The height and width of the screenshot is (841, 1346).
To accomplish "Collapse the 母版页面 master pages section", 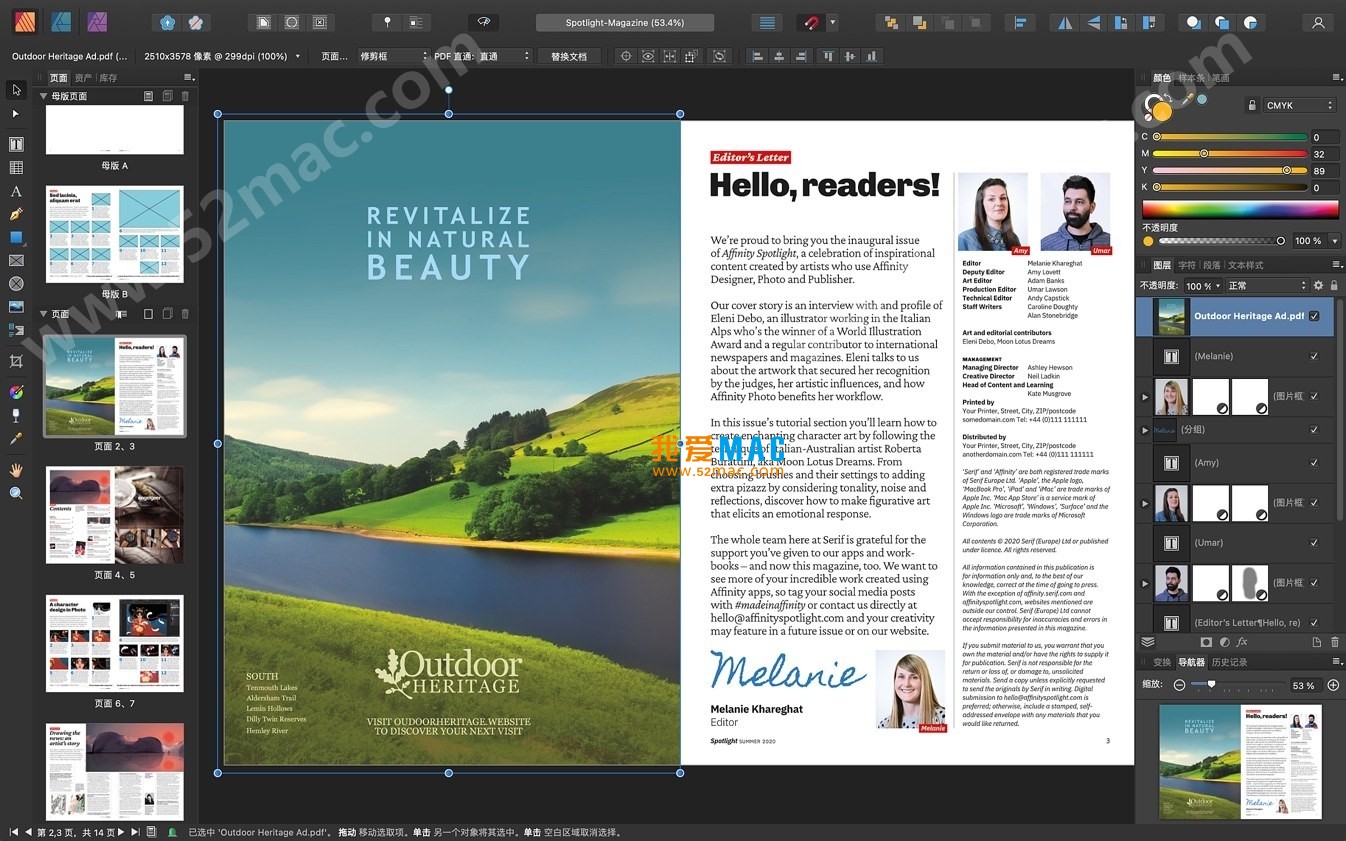I will pos(43,96).
